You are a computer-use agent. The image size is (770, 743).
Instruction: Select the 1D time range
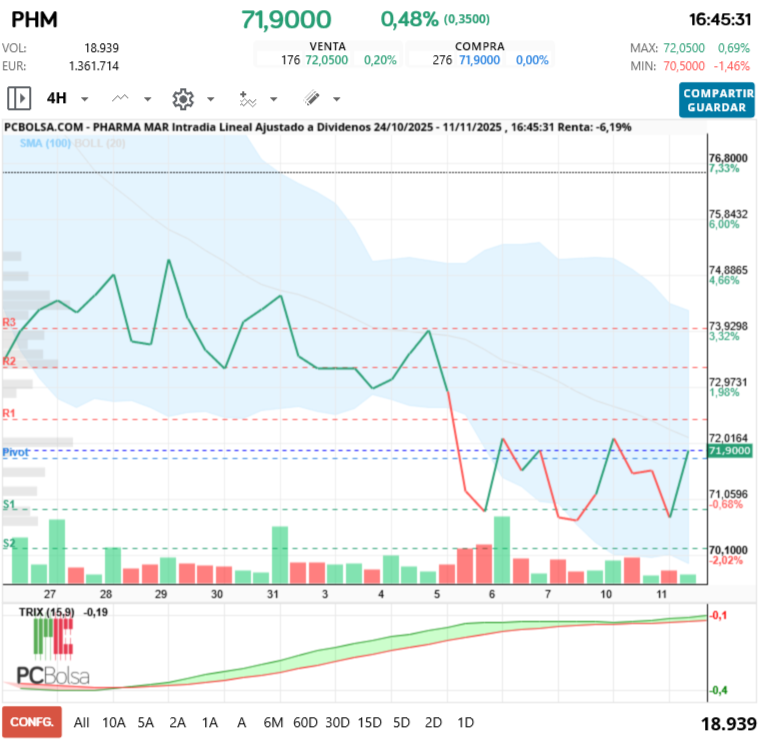coord(466,722)
